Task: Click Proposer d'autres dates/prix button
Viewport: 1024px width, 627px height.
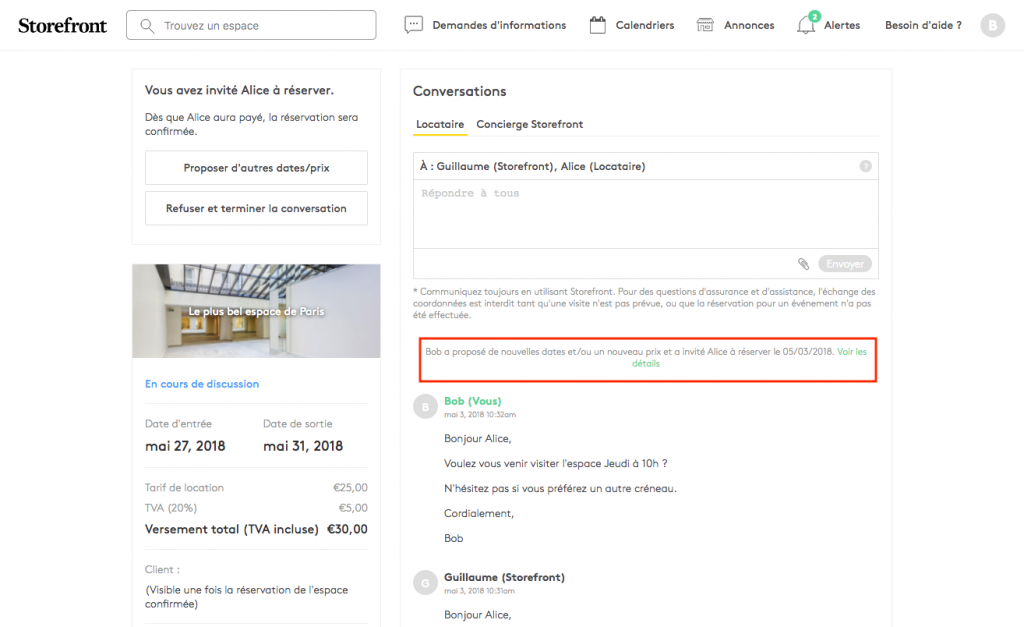Action: click(256, 168)
